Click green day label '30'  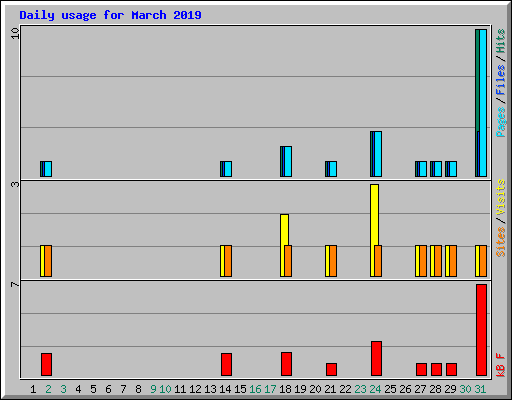[465, 389]
